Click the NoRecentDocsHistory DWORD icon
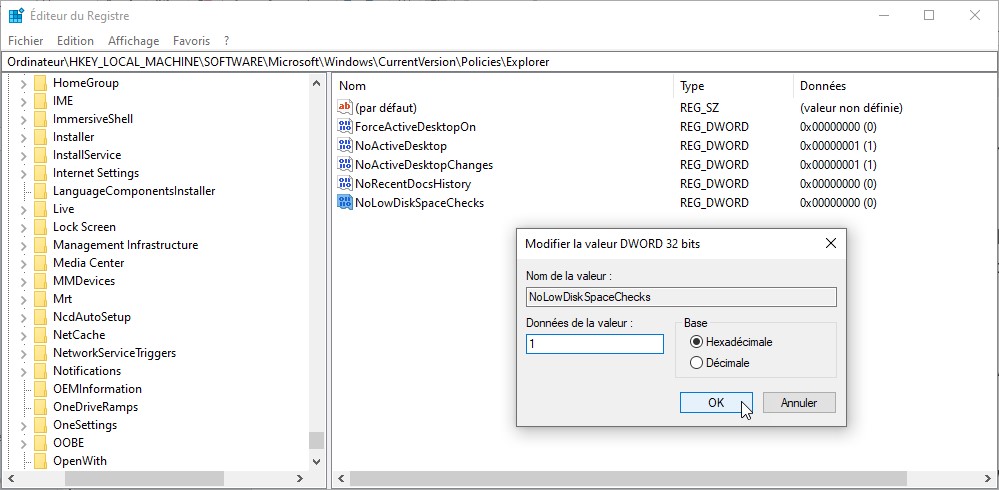Image resolution: width=999 pixels, height=490 pixels. point(345,184)
